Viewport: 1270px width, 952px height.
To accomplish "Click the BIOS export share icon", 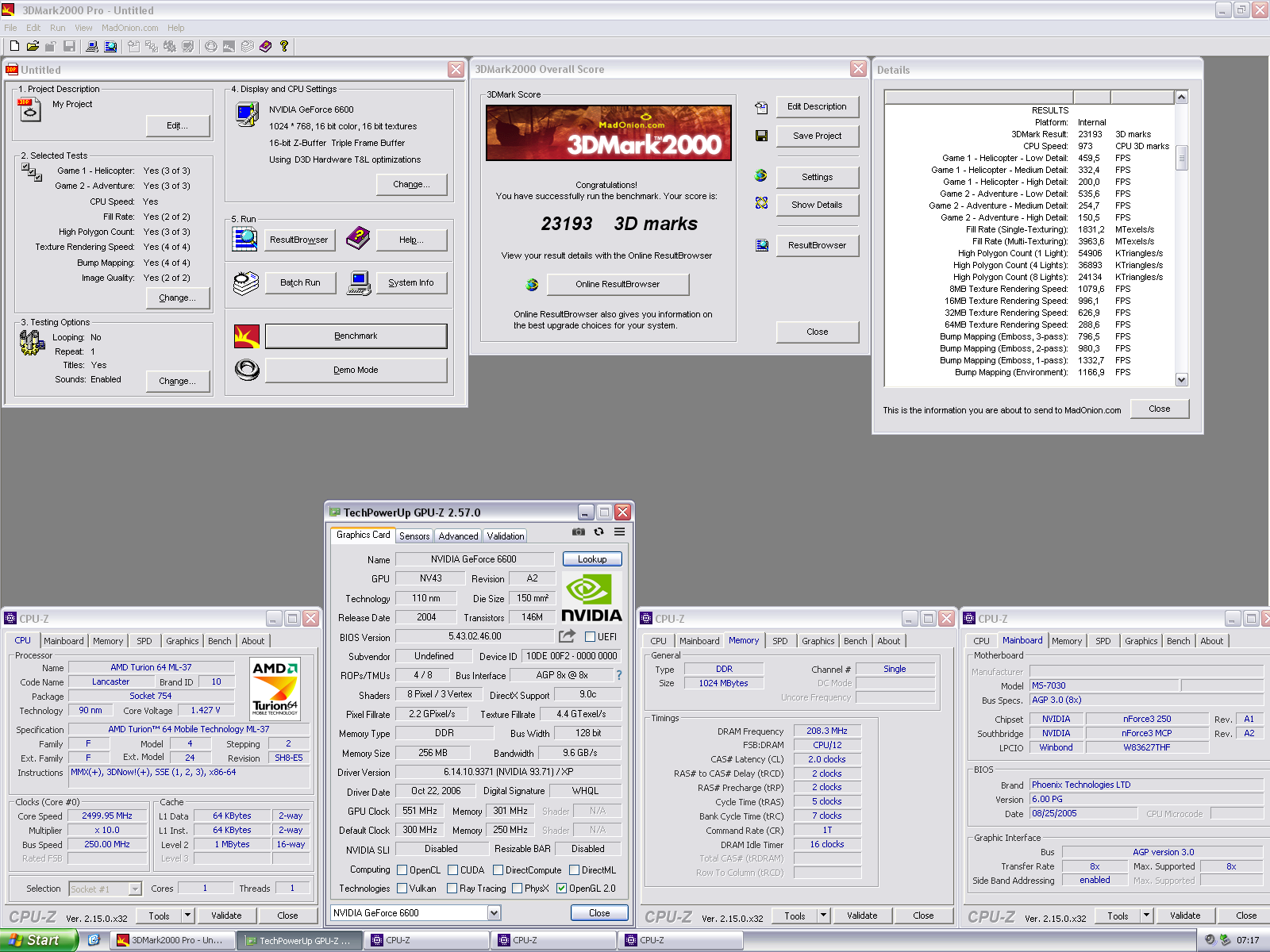I will tap(567, 636).
